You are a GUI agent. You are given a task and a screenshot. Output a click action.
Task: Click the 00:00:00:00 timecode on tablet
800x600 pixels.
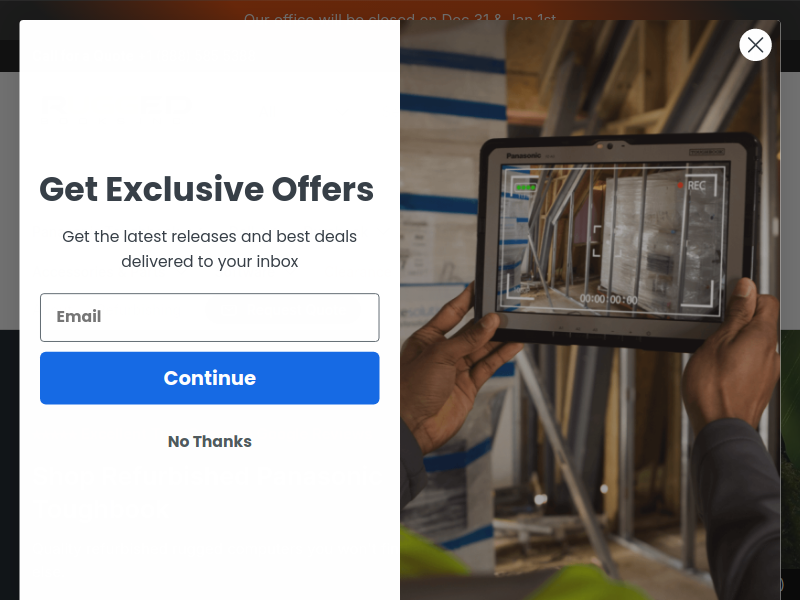pyautogui.click(x=609, y=299)
